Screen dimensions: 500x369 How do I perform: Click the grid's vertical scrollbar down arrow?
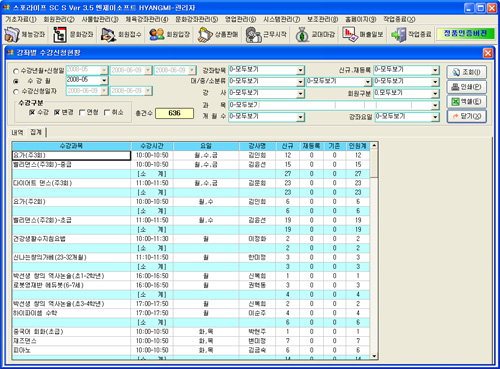pos(374,356)
